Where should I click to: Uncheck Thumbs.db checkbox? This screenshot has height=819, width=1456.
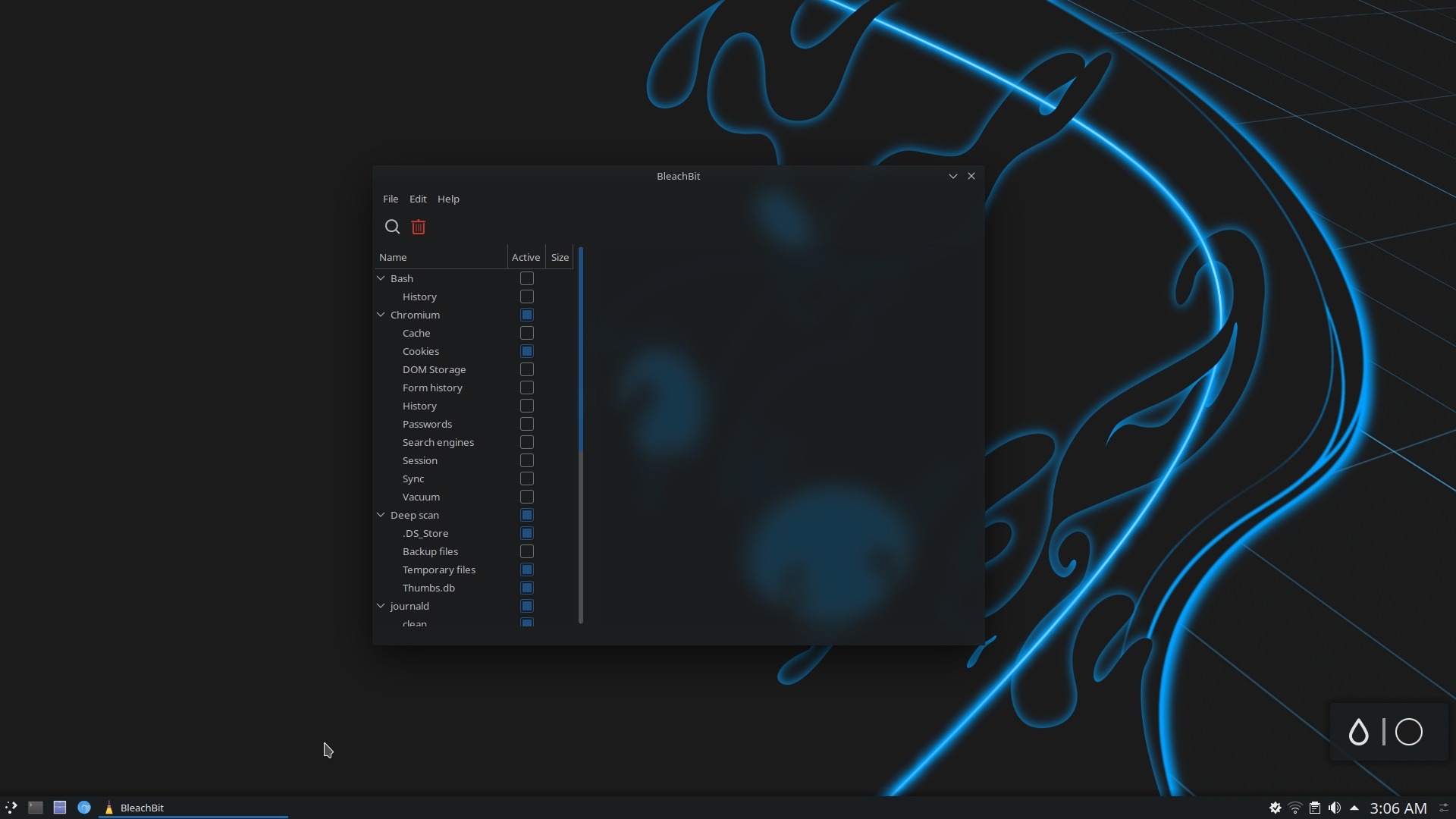(x=527, y=588)
